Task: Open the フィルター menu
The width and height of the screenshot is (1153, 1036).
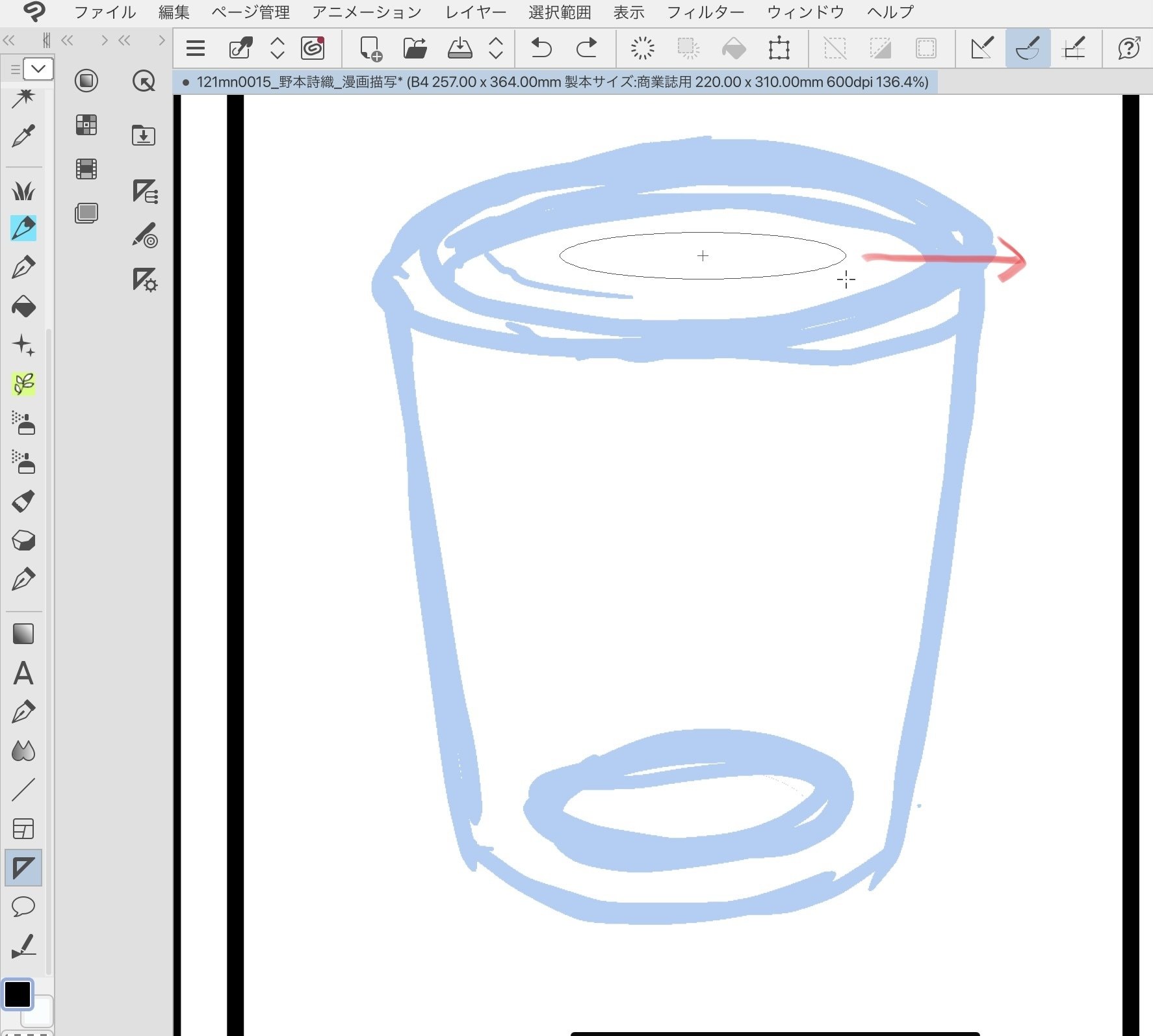Action: coord(706,12)
